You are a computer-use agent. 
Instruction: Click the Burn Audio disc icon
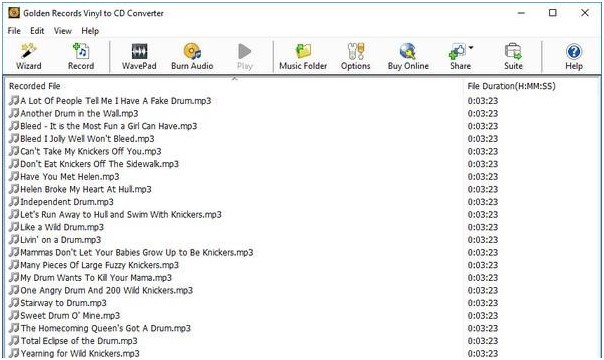pos(192,51)
